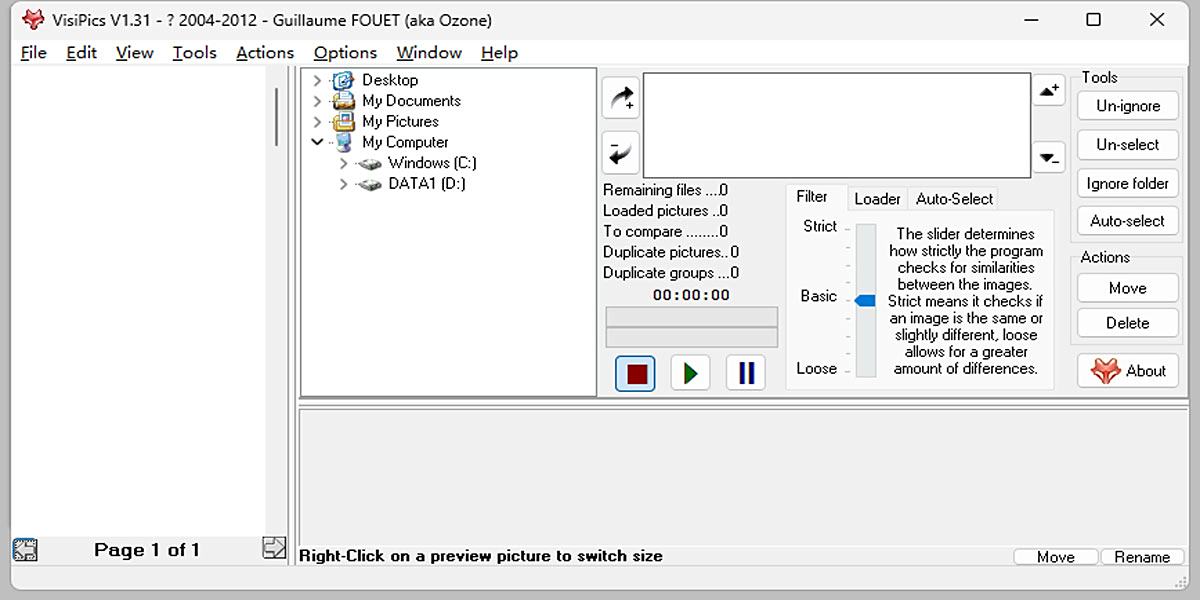Click the bottom-right page corner icon
The image size is (1200, 600).
click(273, 548)
